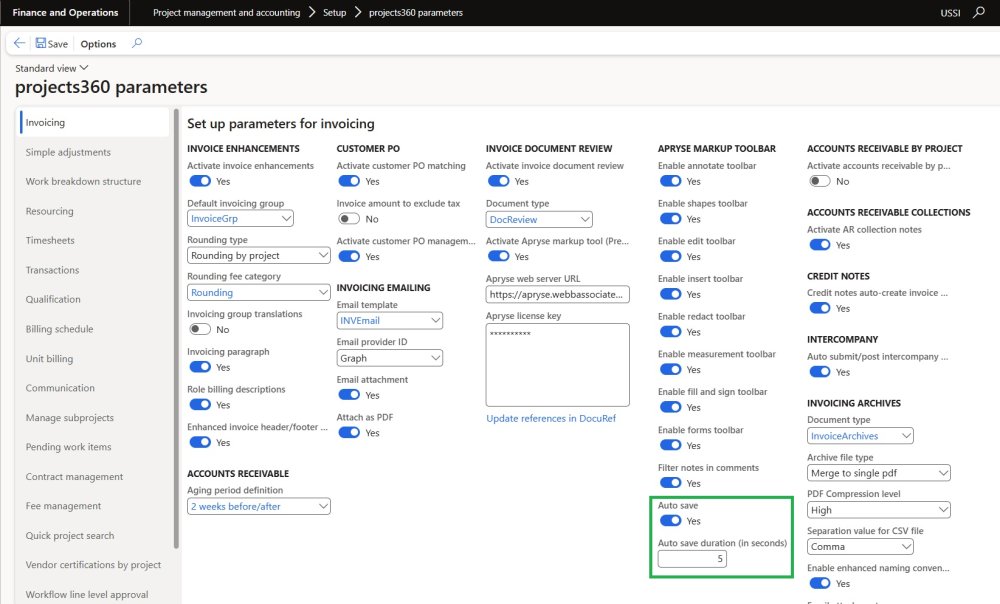Screen dimensions: 1000x604
Task: Toggle Activate invoice enhancements switch
Action: click(x=200, y=181)
